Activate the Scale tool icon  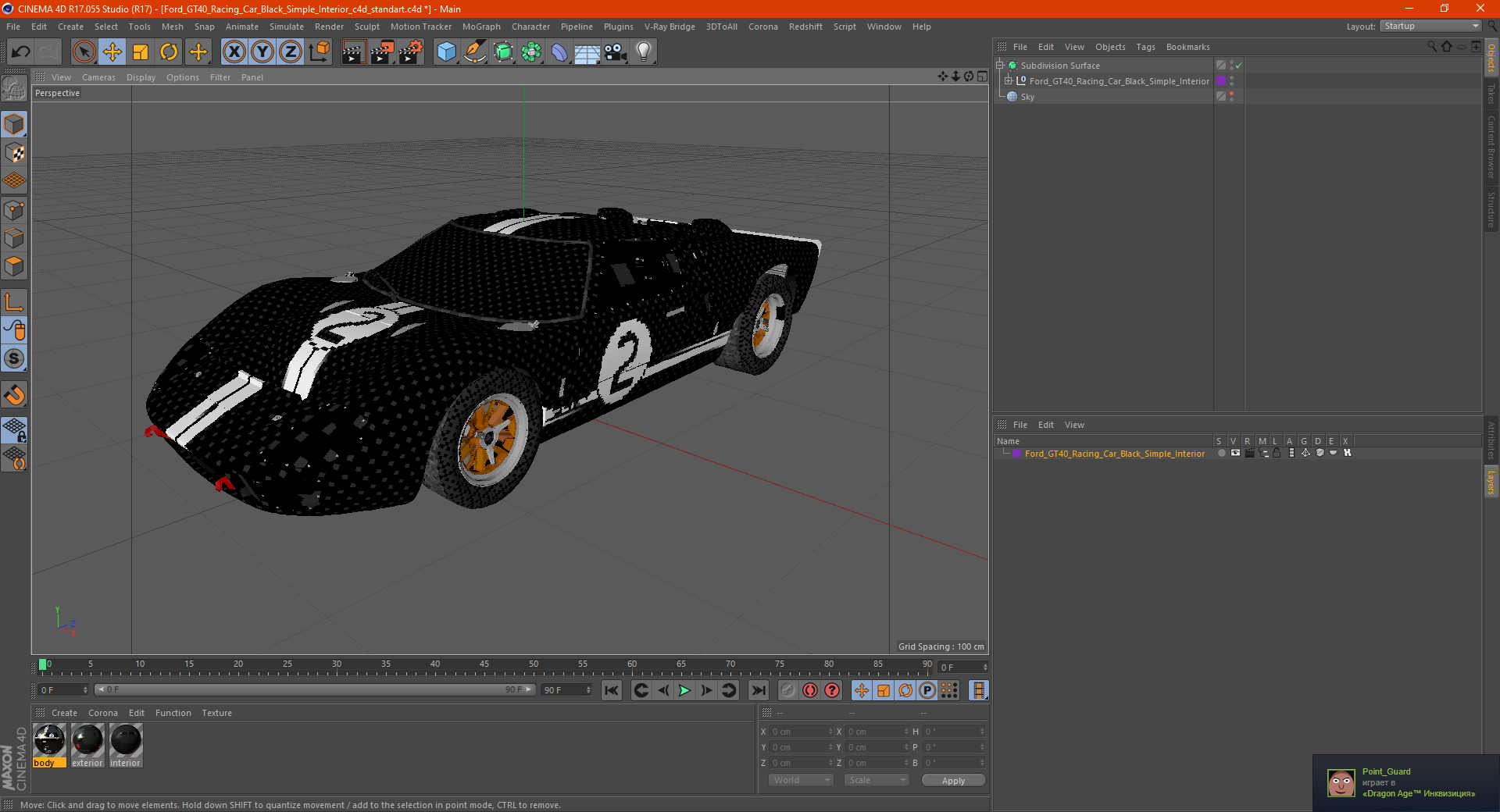[141, 52]
